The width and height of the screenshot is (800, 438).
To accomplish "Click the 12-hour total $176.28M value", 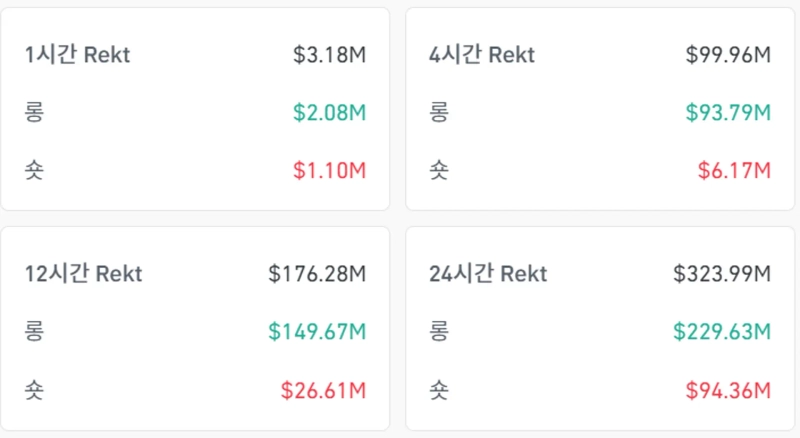I will [x=317, y=273].
